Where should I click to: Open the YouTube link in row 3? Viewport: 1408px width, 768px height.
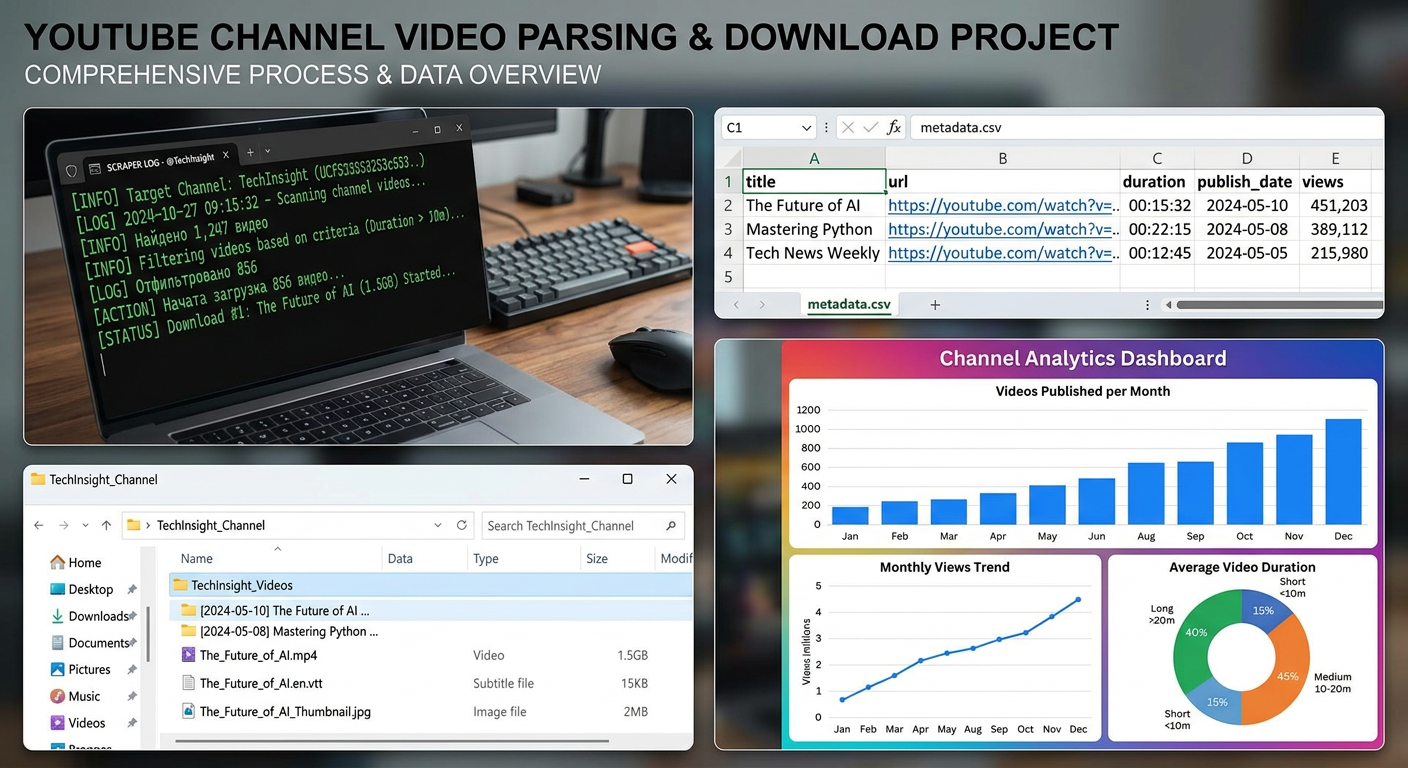(x=1003, y=229)
